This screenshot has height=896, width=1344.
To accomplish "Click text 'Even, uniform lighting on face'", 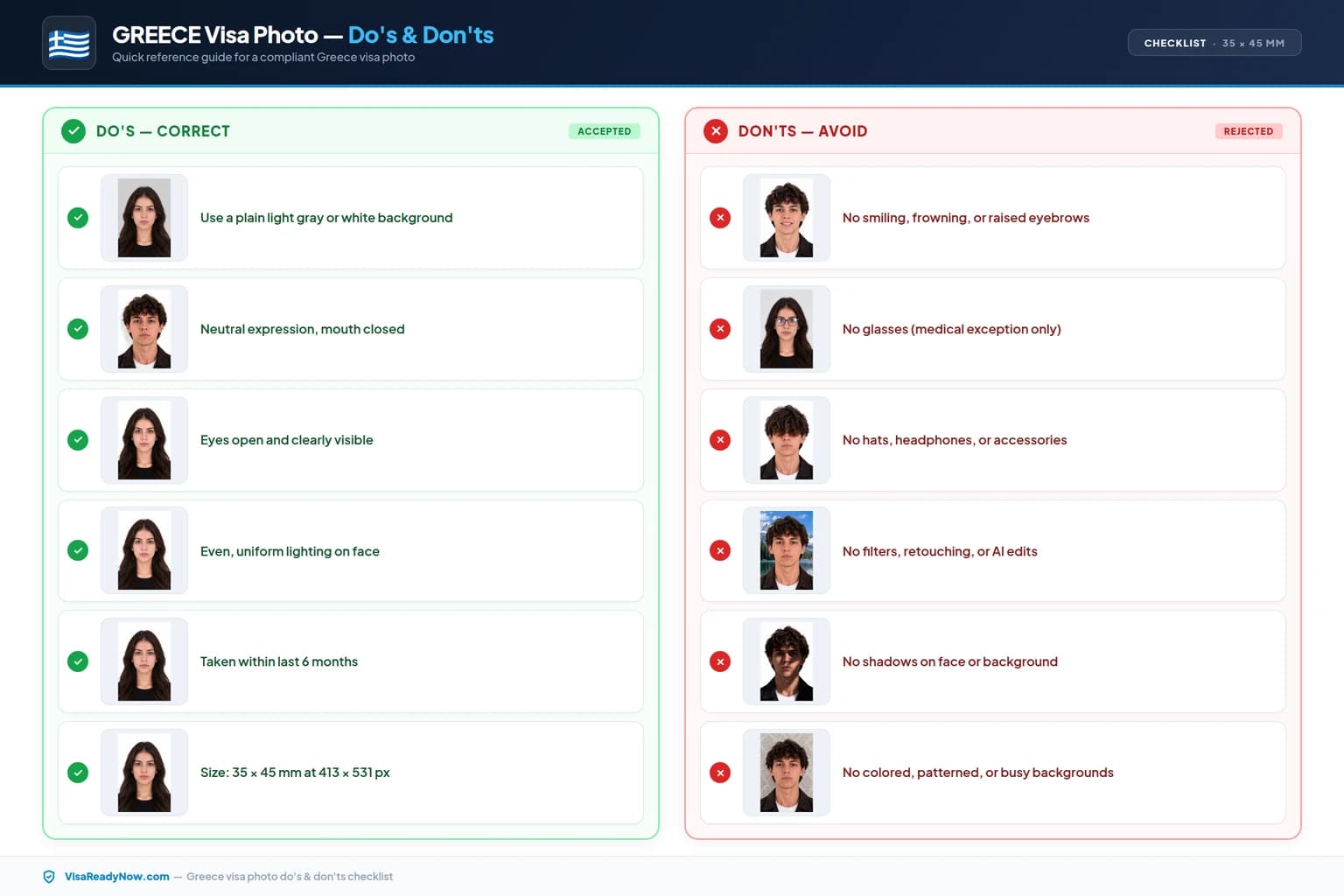I will pyautogui.click(x=290, y=551).
